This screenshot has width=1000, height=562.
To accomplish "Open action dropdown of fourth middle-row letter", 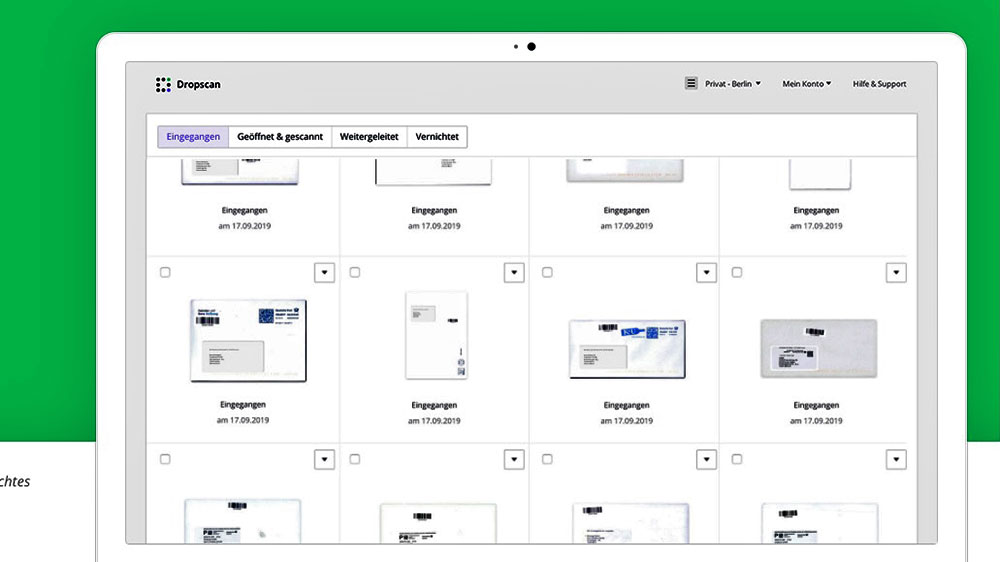I will pos(896,272).
